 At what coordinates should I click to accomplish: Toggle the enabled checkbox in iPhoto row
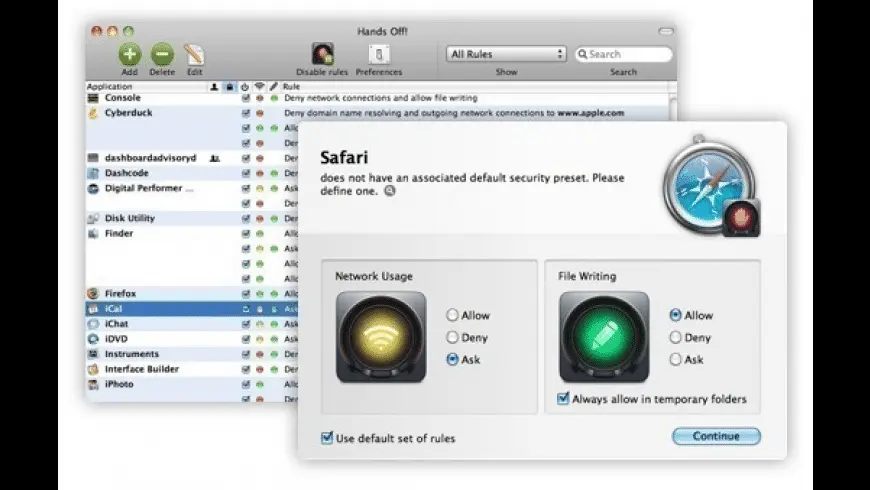point(245,384)
